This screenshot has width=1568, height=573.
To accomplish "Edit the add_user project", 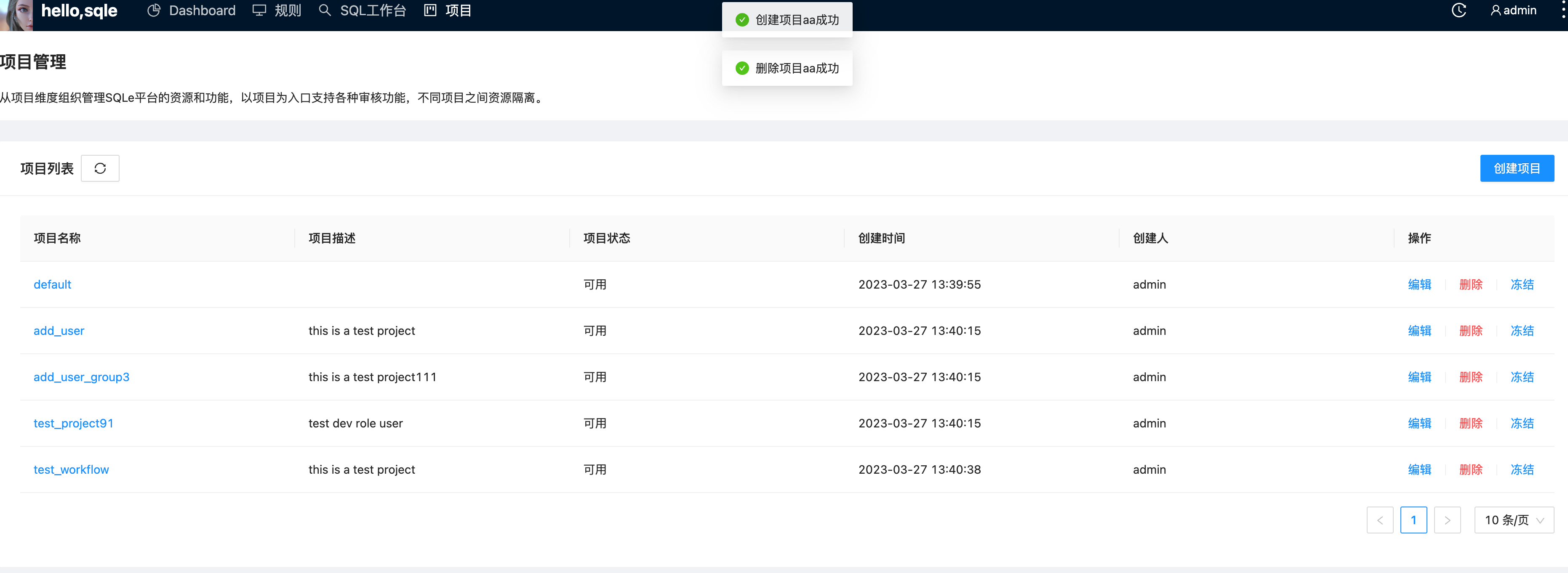I will (x=1419, y=330).
